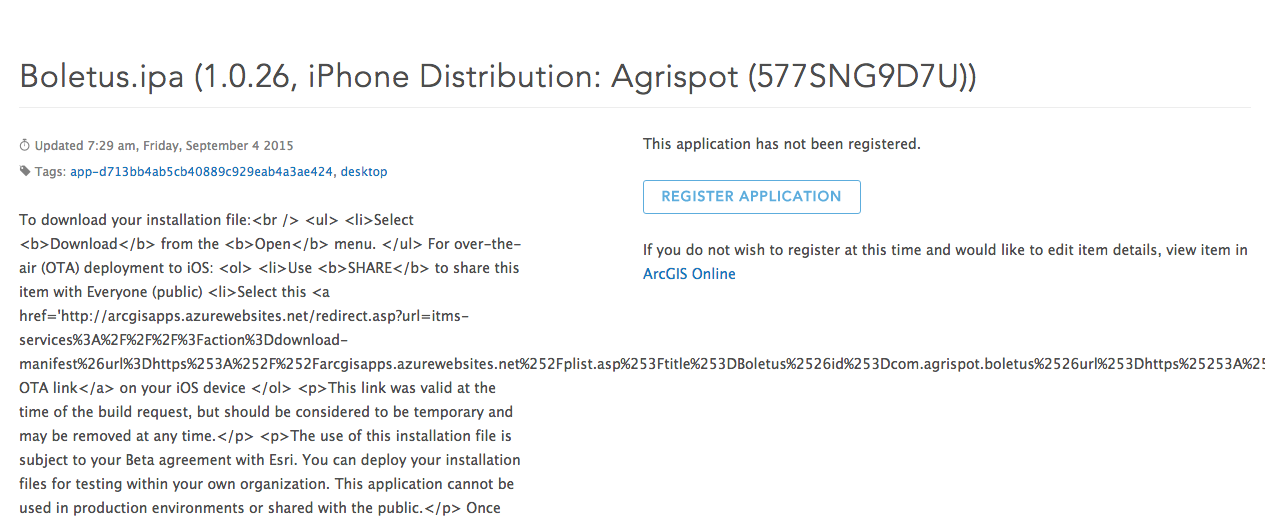Click the 'may be removed at any time' line

pos(265,436)
